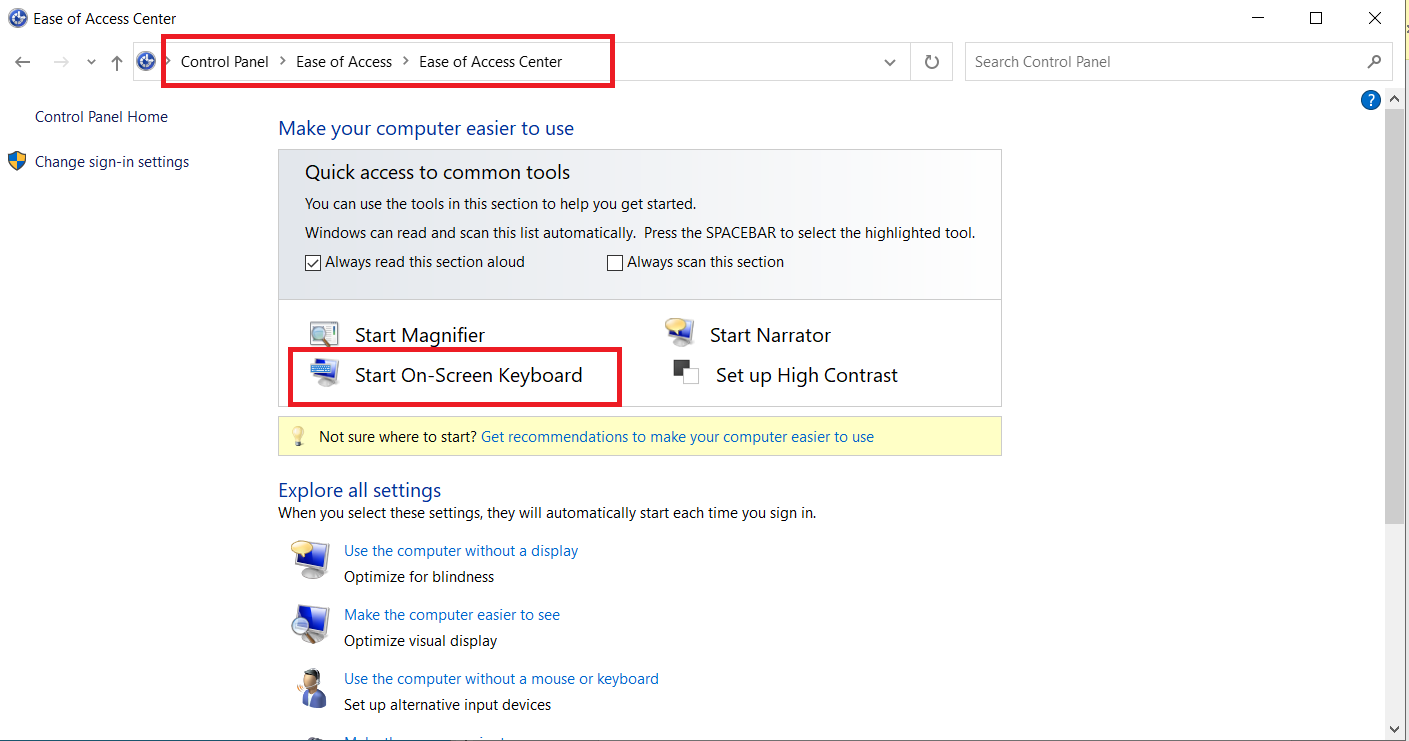Click the Quick access to common tools heading

tap(437, 172)
